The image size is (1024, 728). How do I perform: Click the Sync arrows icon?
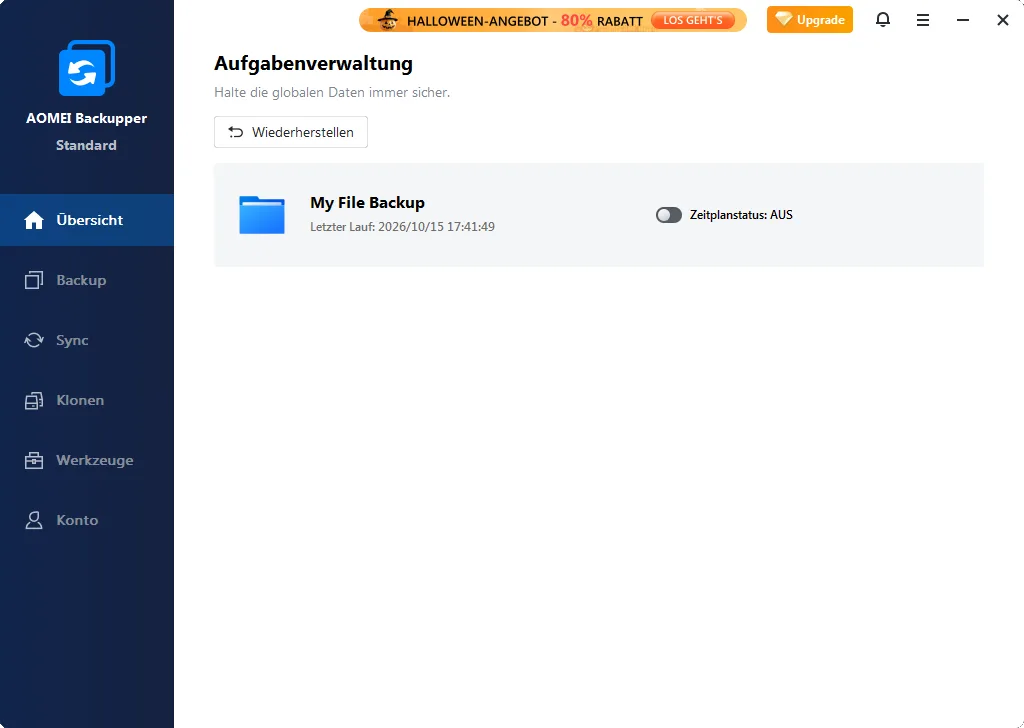click(34, 340)
